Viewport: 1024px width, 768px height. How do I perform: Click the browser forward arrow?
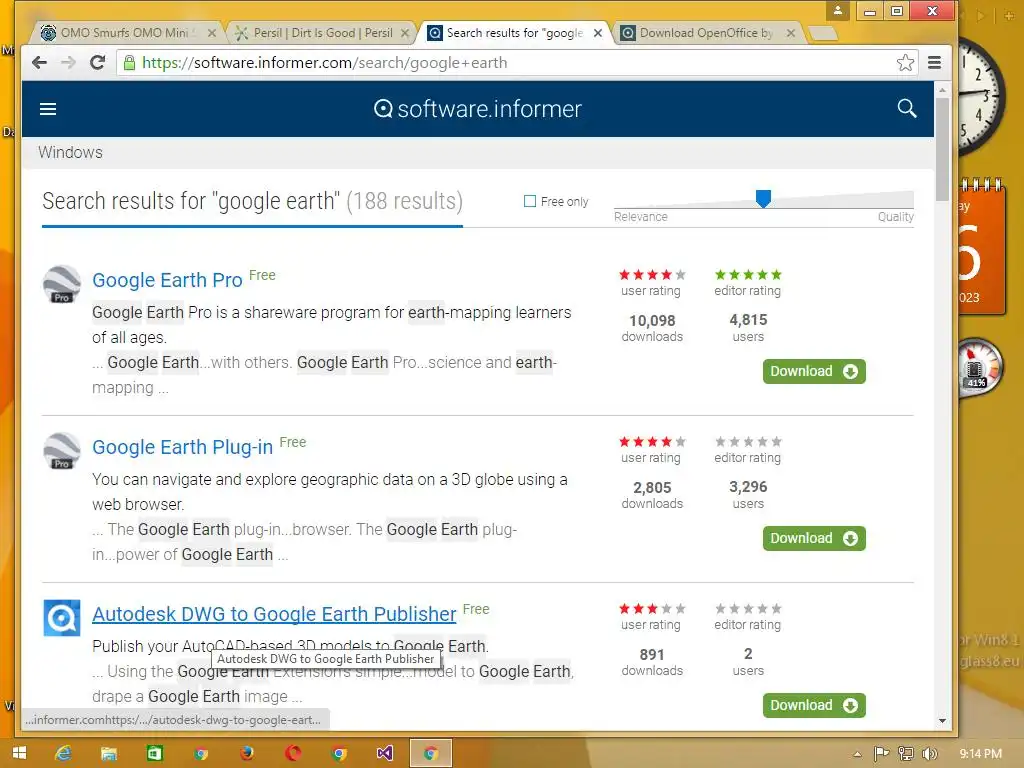point(68,63)
